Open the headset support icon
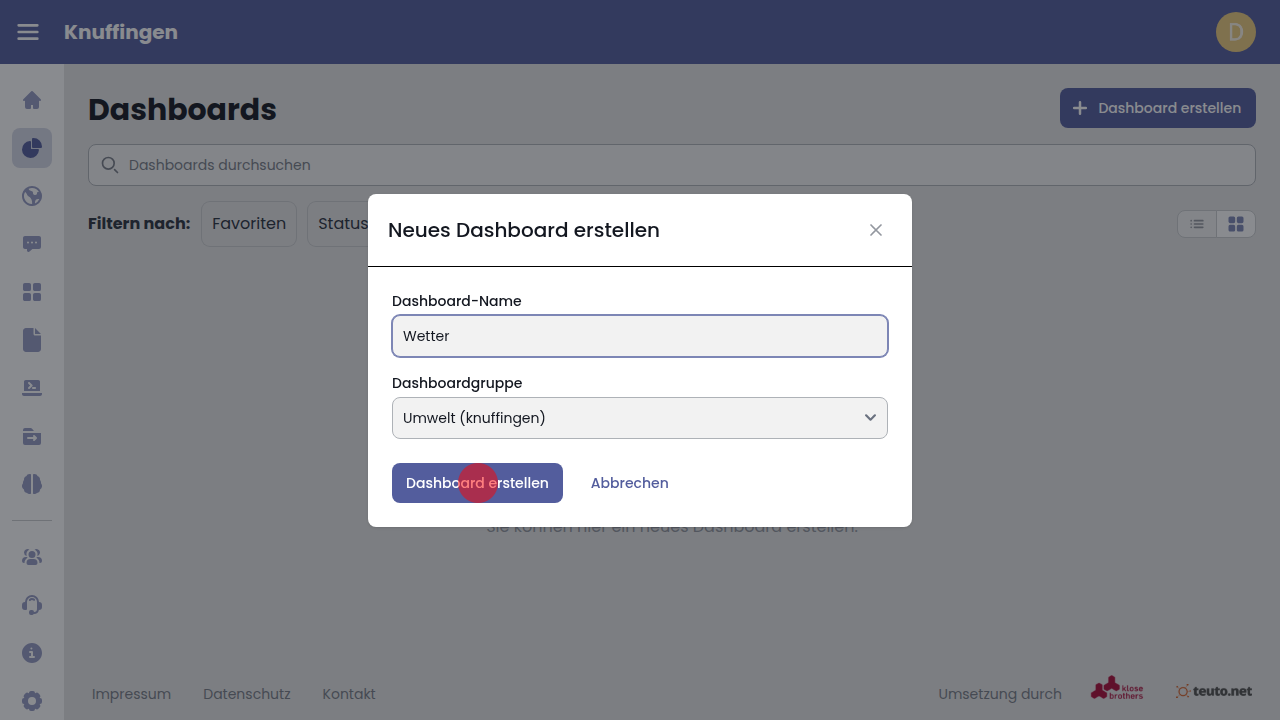This screenshot has height=720, width=1280. tap(32, 605)
